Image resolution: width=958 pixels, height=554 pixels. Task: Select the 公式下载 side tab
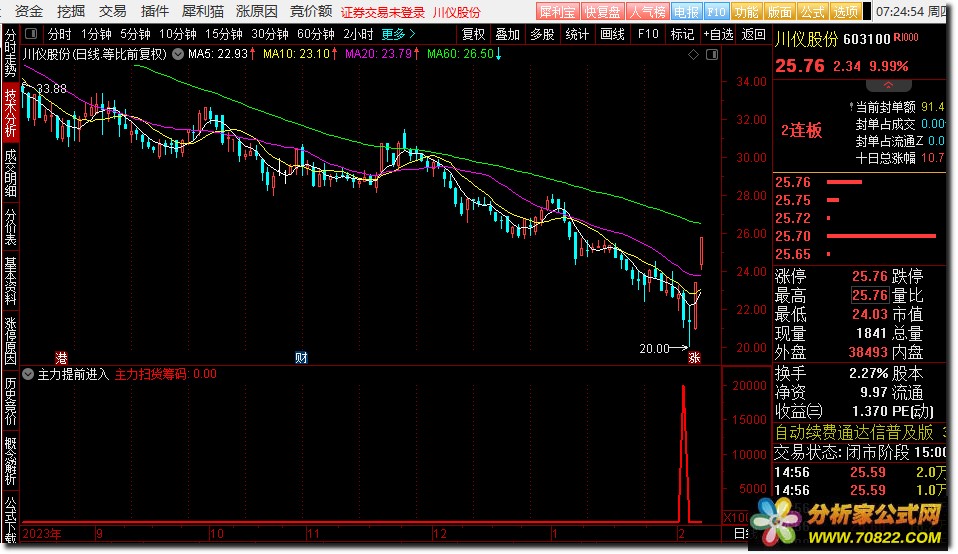(10, 518)
